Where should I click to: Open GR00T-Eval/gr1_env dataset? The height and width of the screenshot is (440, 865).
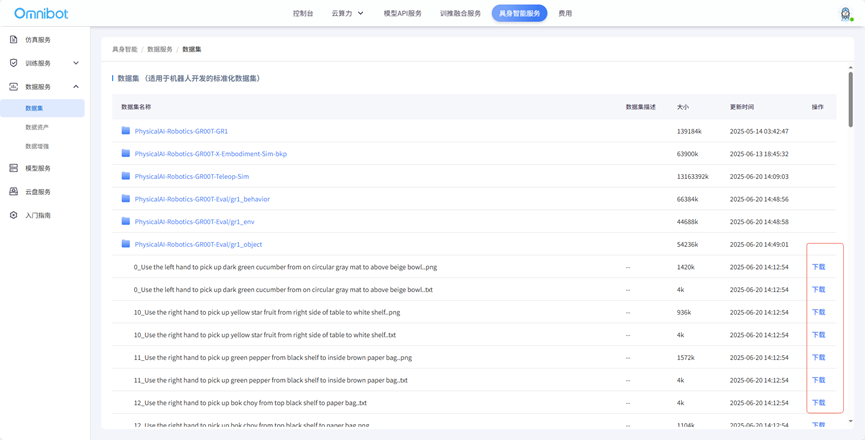[x=194, y=222]
